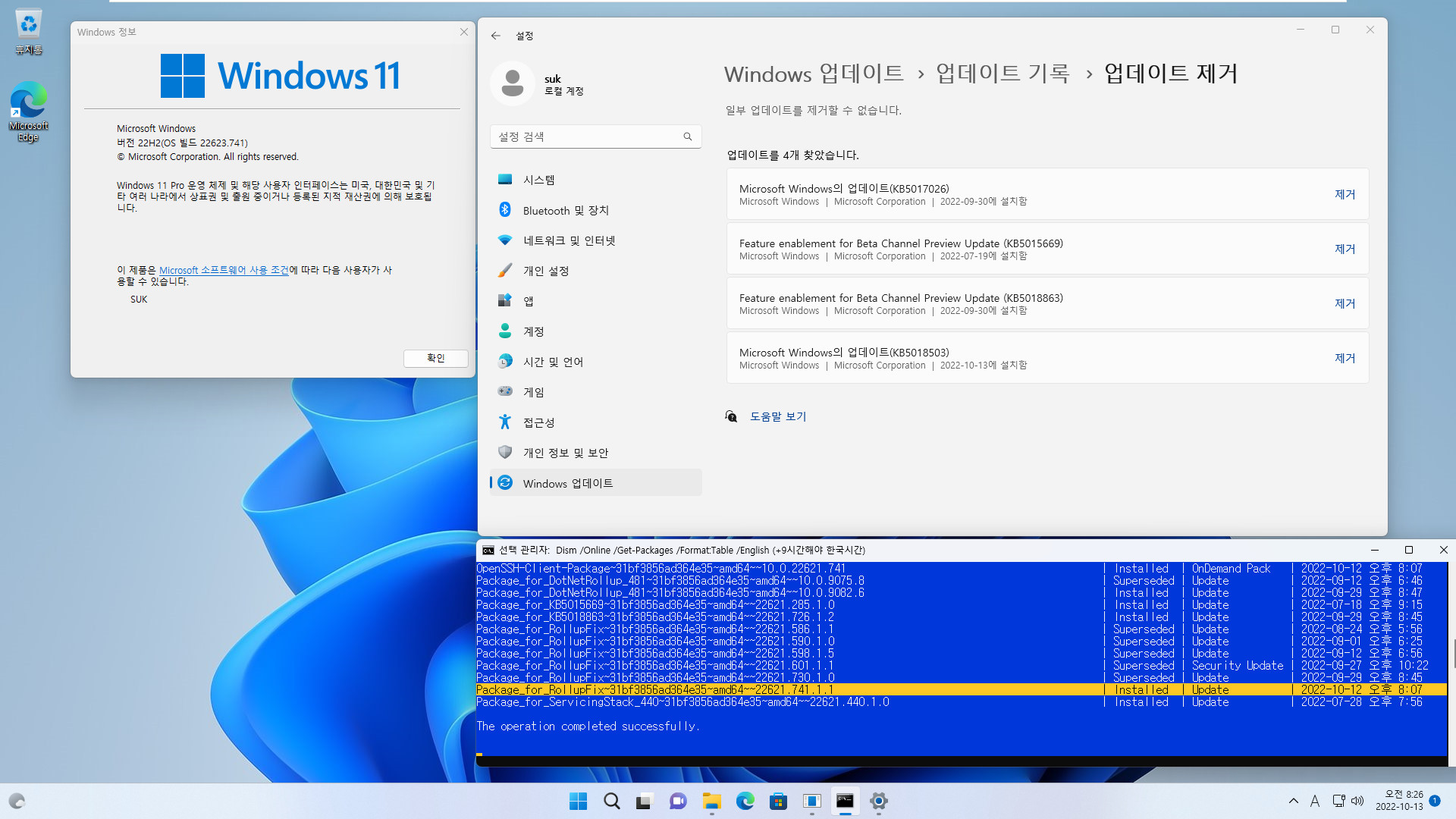Remove Feature enablement update KB5015669
The width and height of the screenshot is (1456, 819).
[x=1345, y=249]
